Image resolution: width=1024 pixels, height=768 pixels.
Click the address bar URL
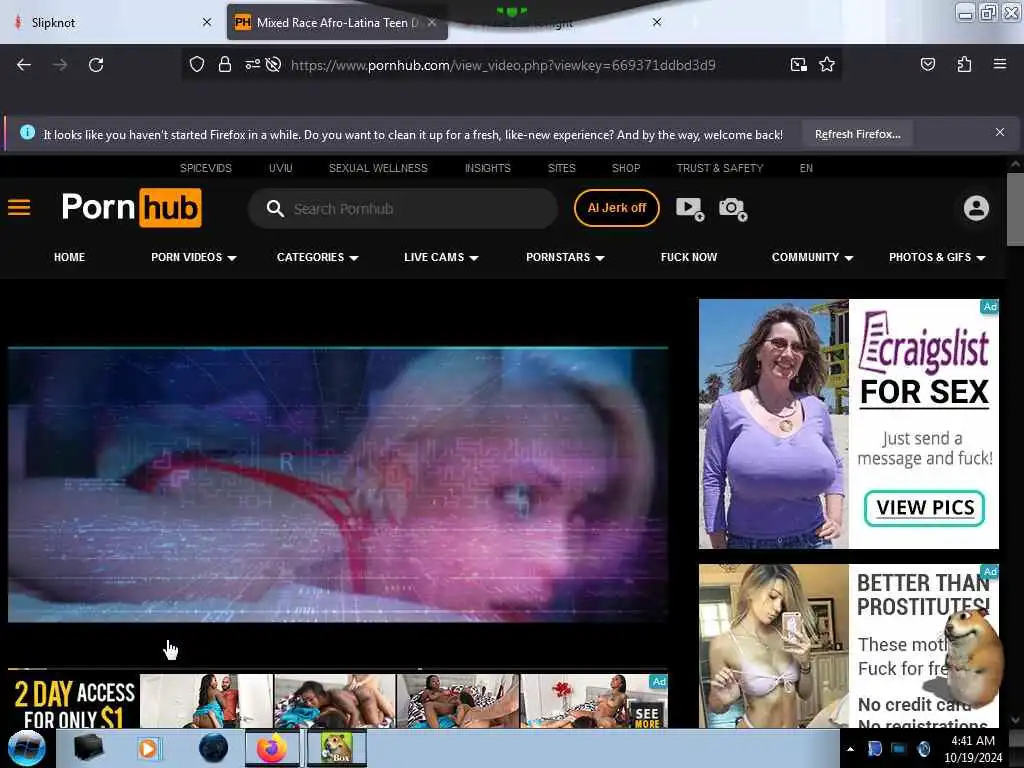click(503, 65)
